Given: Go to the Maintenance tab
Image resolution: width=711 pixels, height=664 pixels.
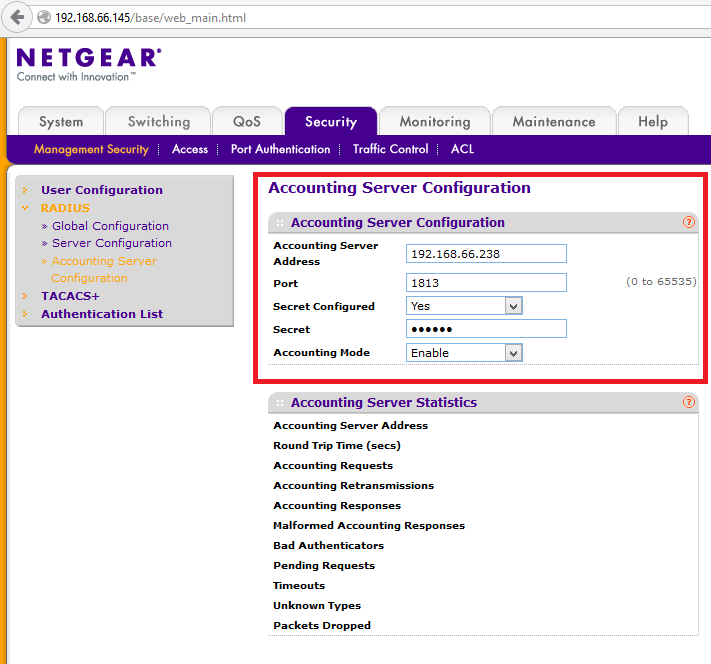Looking at the screenshot, I should pyautogui.click(x=553, y=122).
